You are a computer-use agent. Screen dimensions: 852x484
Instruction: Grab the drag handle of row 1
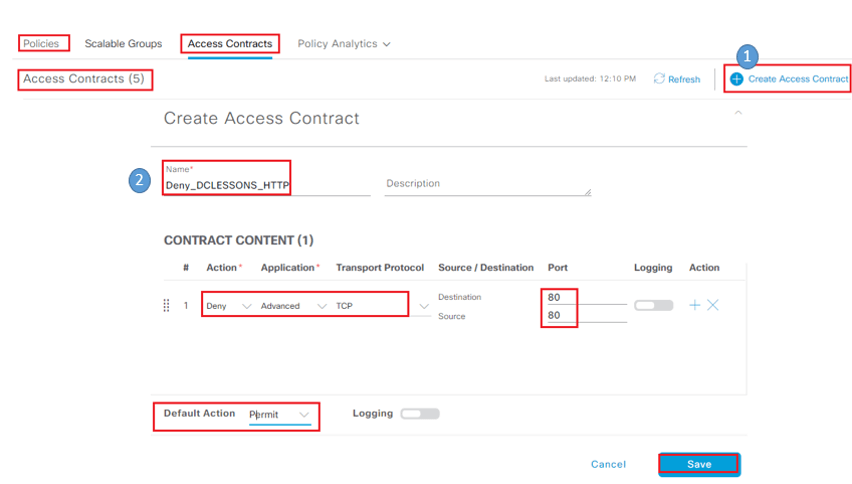tap(166, 306)
